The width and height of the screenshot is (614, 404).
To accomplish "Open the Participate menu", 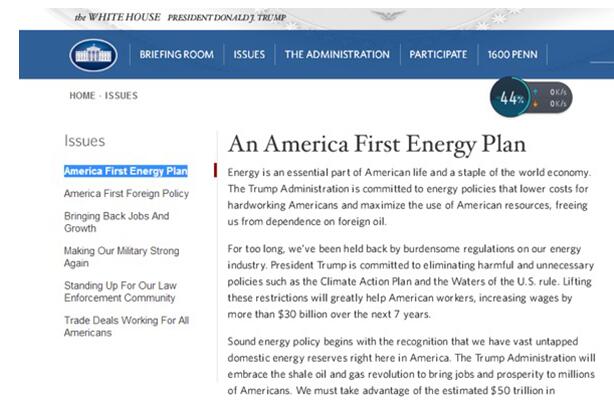I will coord(438,54).
